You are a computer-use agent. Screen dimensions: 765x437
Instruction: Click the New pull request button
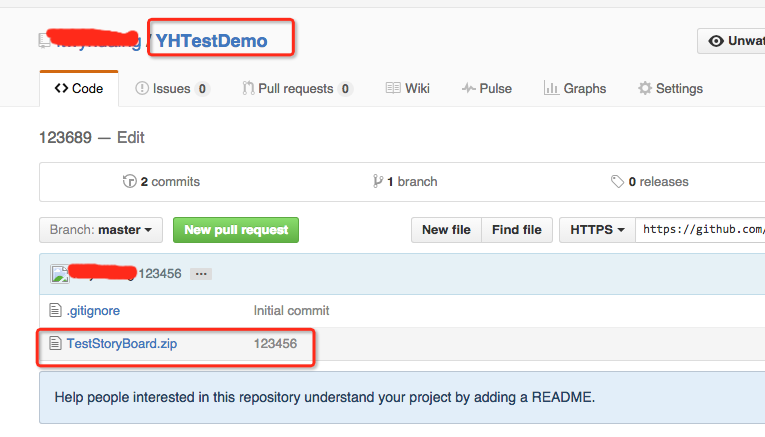[x=236, y=230]
